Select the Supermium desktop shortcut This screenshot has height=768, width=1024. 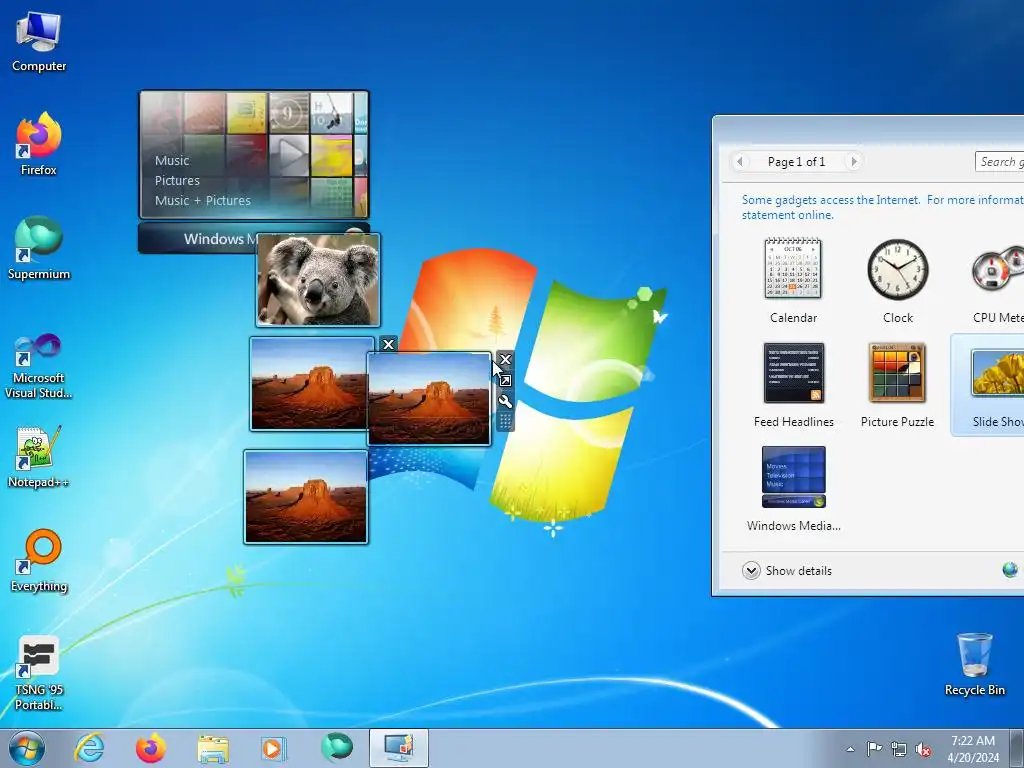coord(39,248)
